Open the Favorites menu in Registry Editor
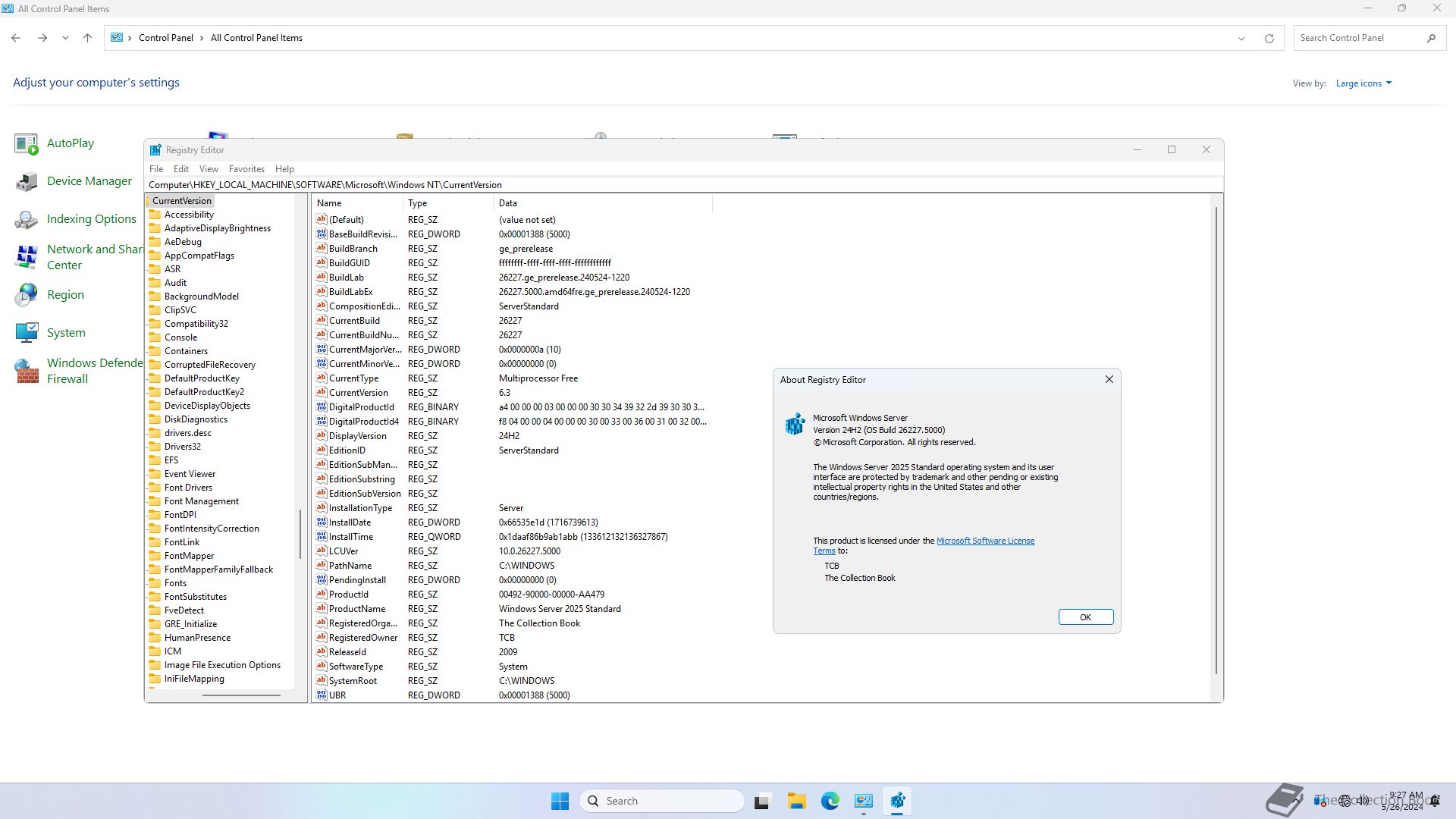Screen dimensions: 1456x819 point(246,169)
